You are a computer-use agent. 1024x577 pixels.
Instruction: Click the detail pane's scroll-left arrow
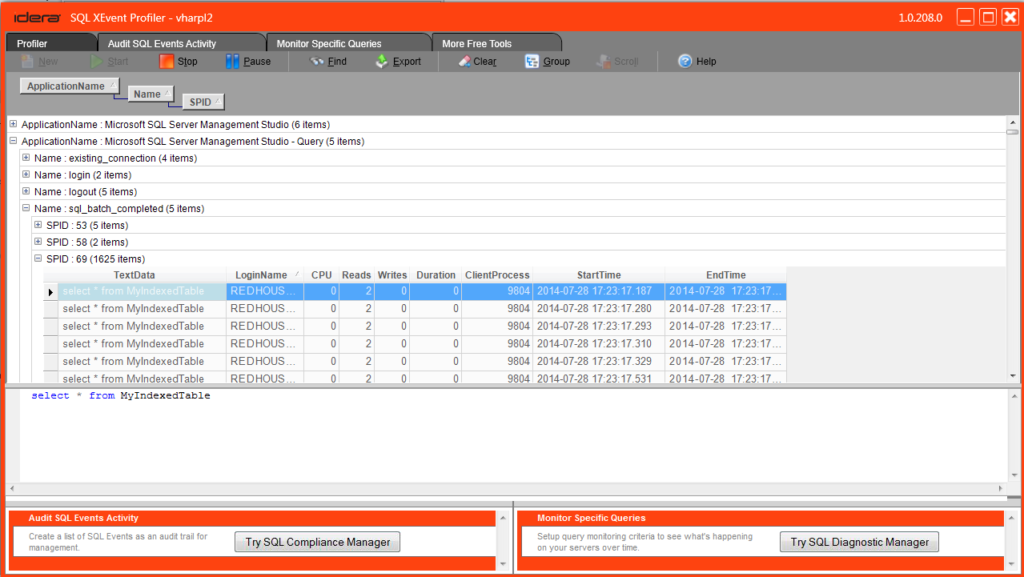12,488
